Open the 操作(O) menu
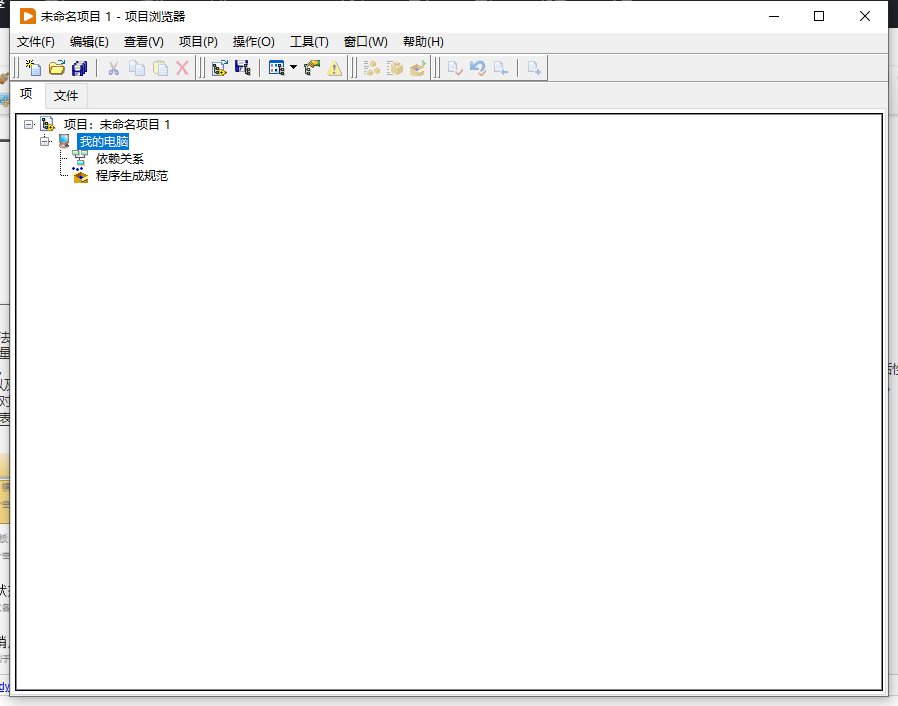 [x=253, y=42]
